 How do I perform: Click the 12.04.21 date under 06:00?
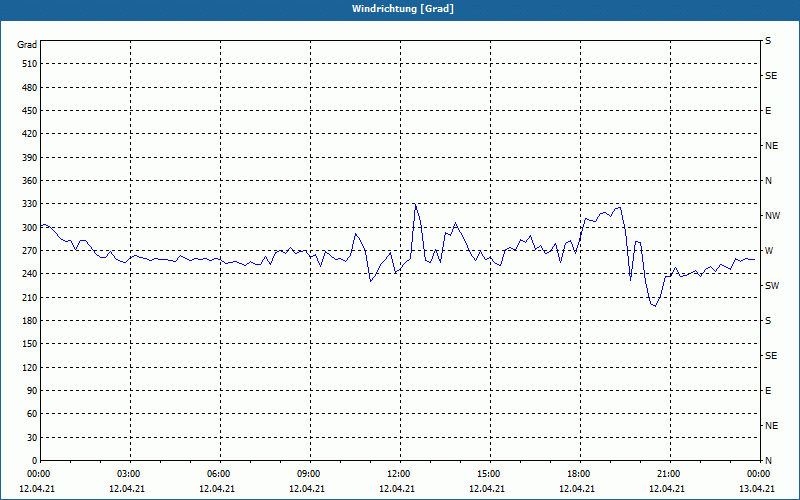coord(217,489)
